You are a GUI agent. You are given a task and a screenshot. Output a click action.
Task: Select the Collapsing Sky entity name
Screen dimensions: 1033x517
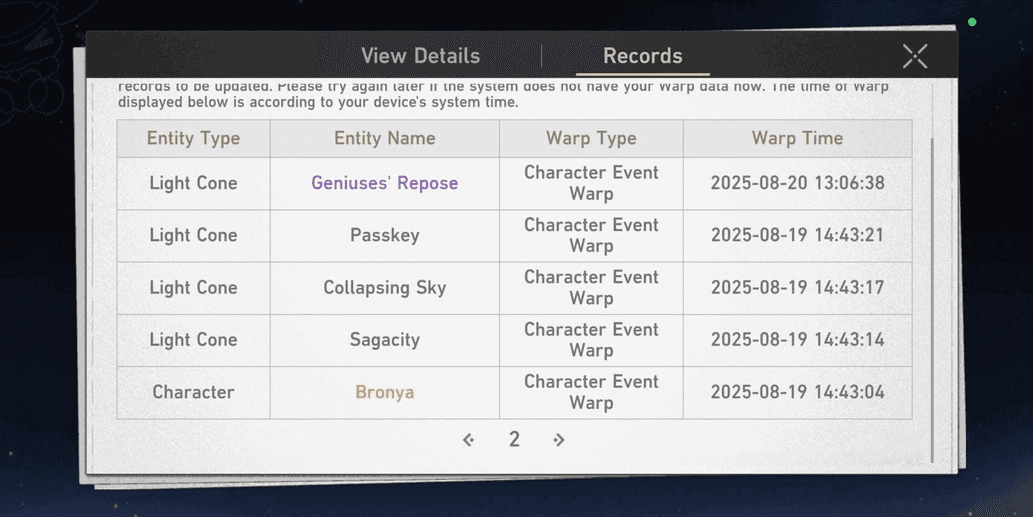click(385, 288)
